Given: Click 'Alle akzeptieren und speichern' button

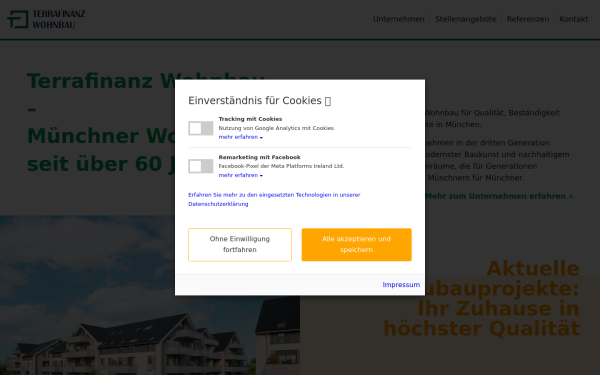Looking at the screenshot, I should (x=356, y=245).
